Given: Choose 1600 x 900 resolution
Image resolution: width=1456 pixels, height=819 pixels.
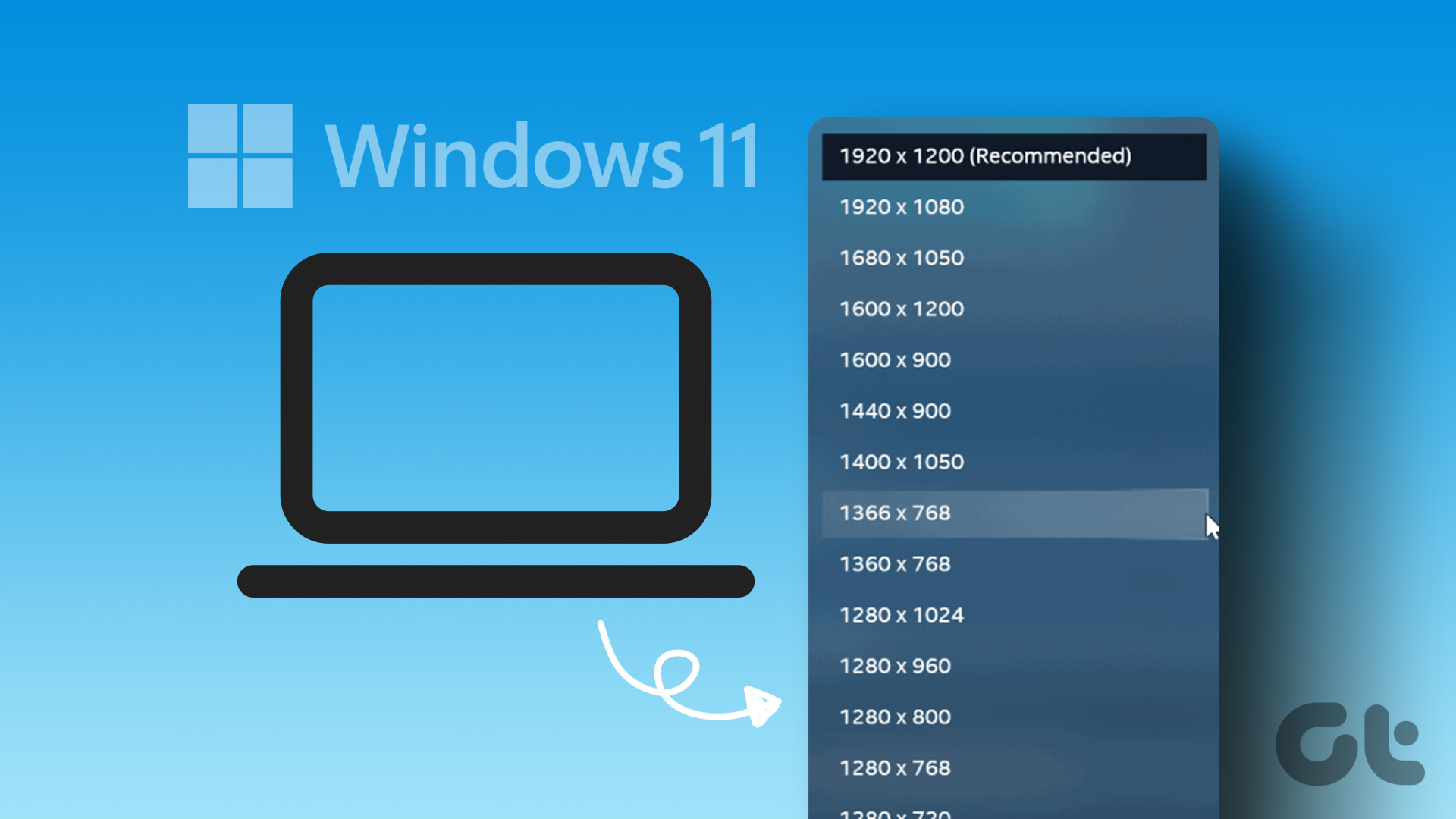Looking at the screenshot, I should point(1014,359).
